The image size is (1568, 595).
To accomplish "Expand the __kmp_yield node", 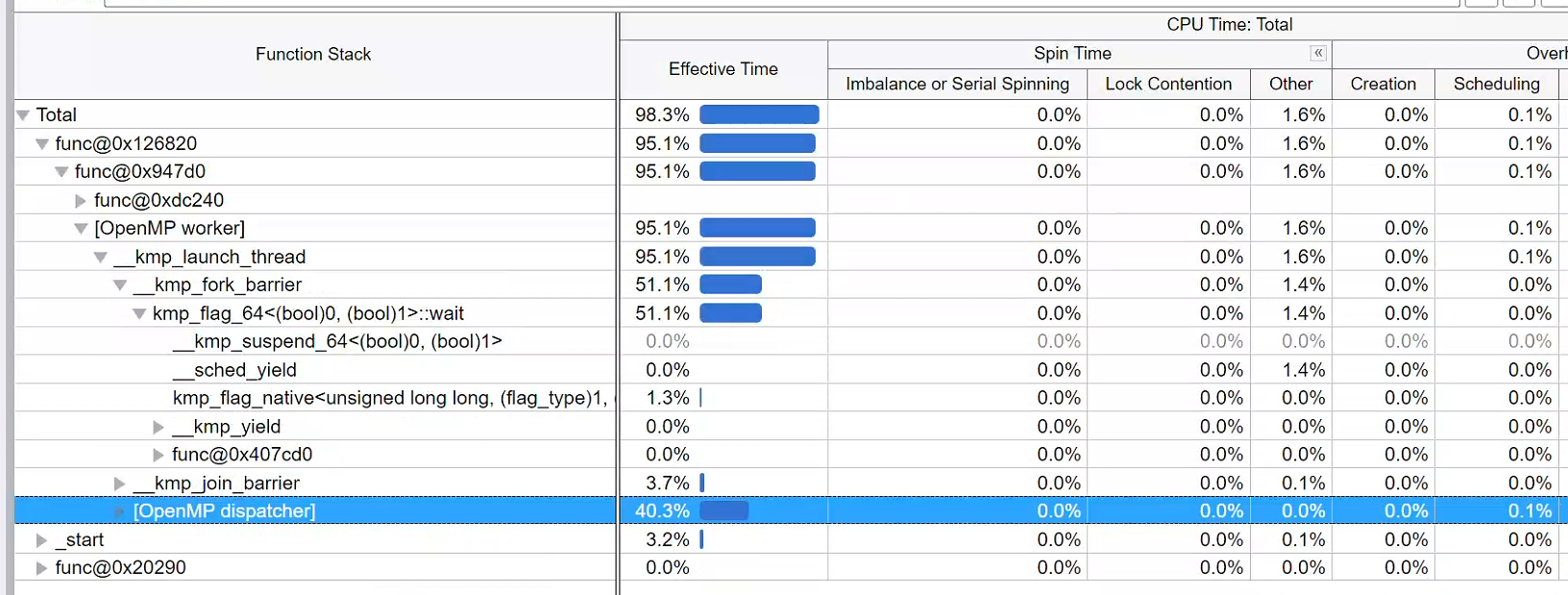I will point(159,427).
